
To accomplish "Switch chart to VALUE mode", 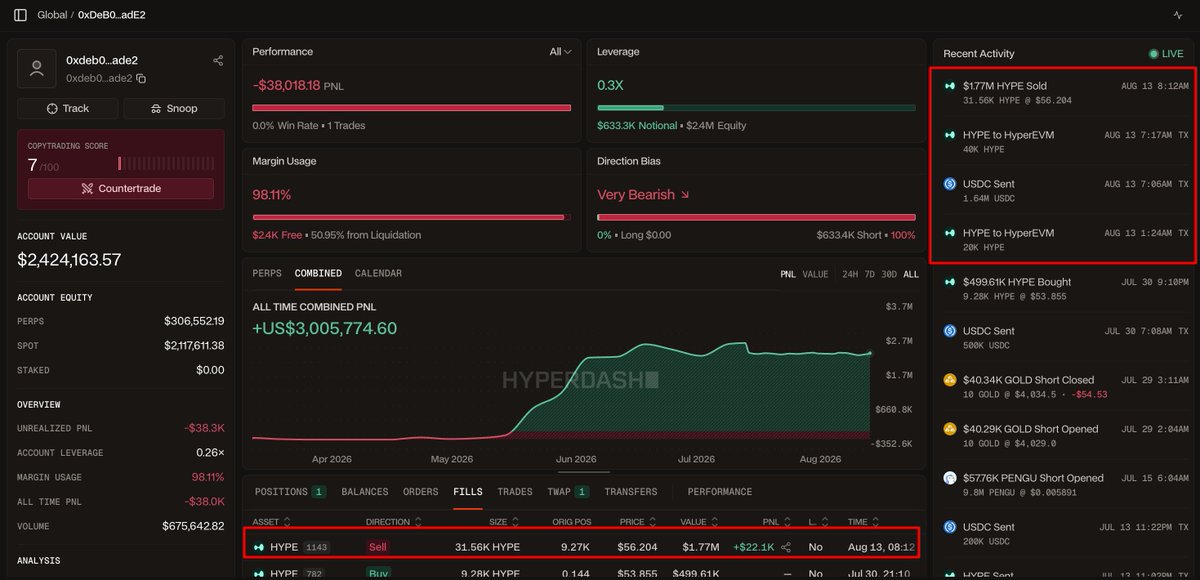I will click(815, 274).
